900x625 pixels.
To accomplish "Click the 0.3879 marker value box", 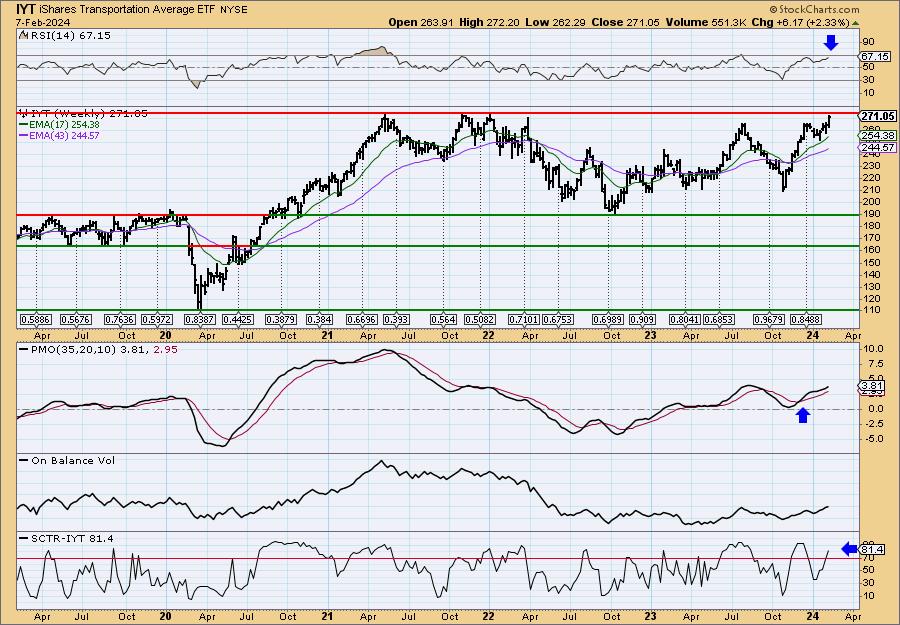I will tap(281, 319).
